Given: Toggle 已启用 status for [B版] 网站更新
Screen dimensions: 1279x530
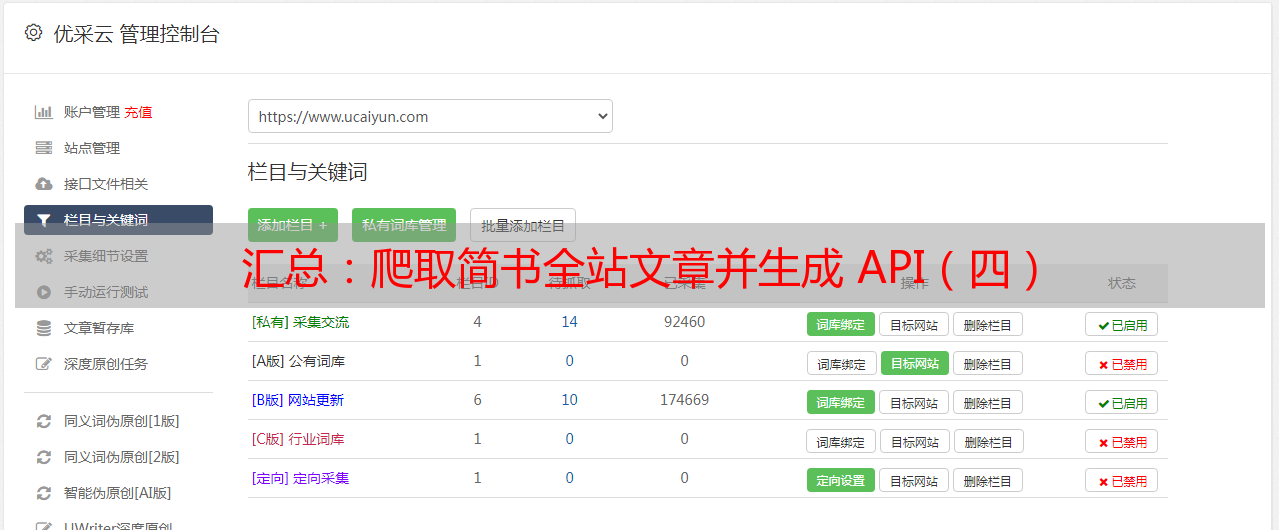Looking at the screenshot, I should [x=1122, y=402].
